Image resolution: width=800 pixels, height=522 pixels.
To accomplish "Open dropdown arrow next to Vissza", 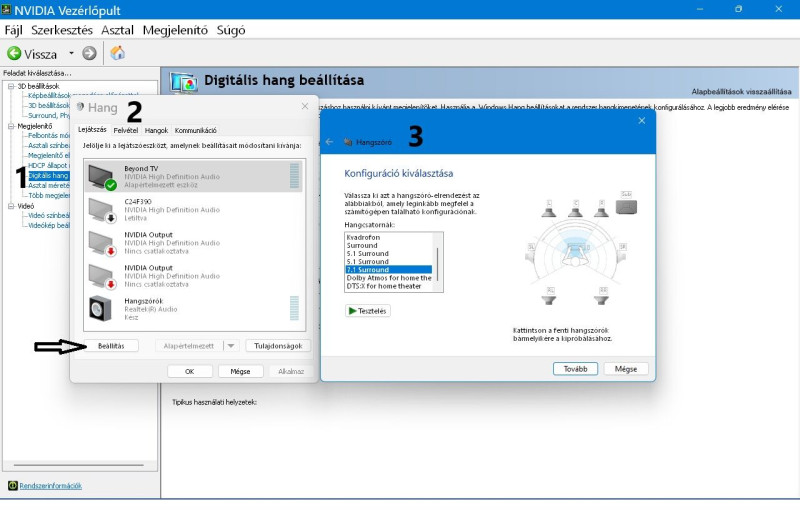I will point(71,53).
